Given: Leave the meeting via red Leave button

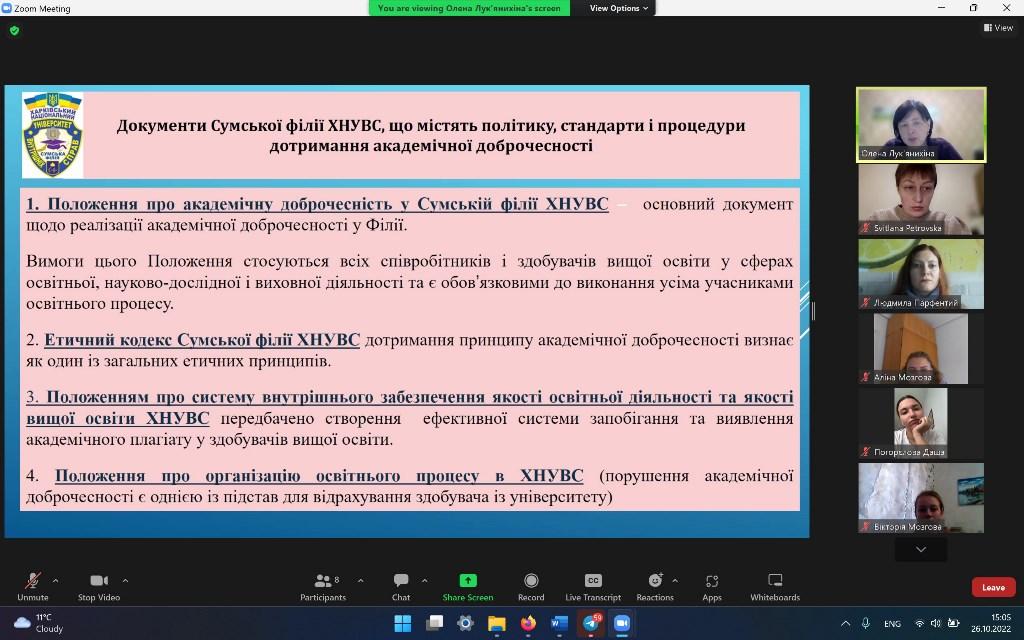Looking at the screenshot, I should click(x=993, y=587).
